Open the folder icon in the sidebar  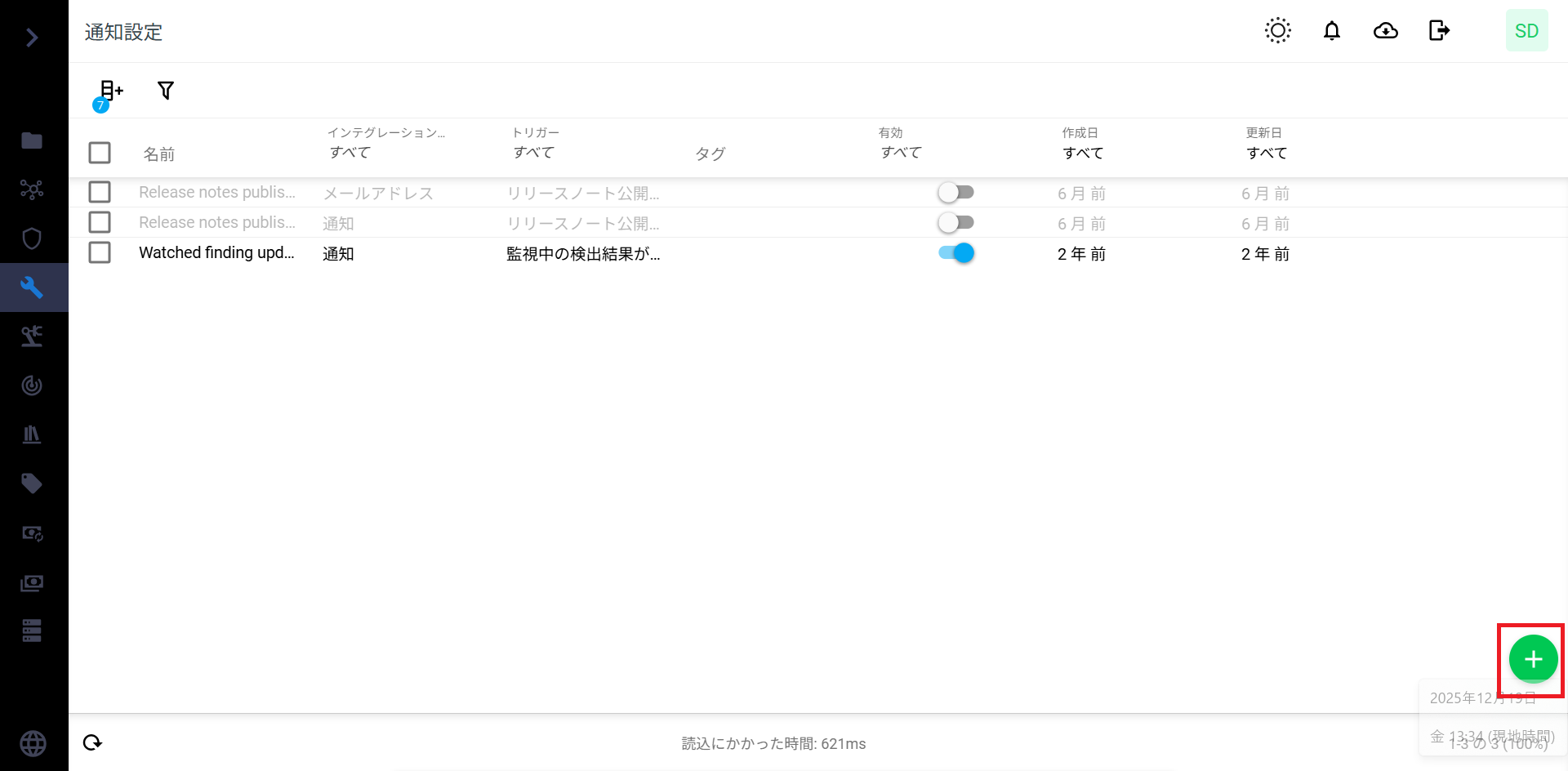(33, 140)
